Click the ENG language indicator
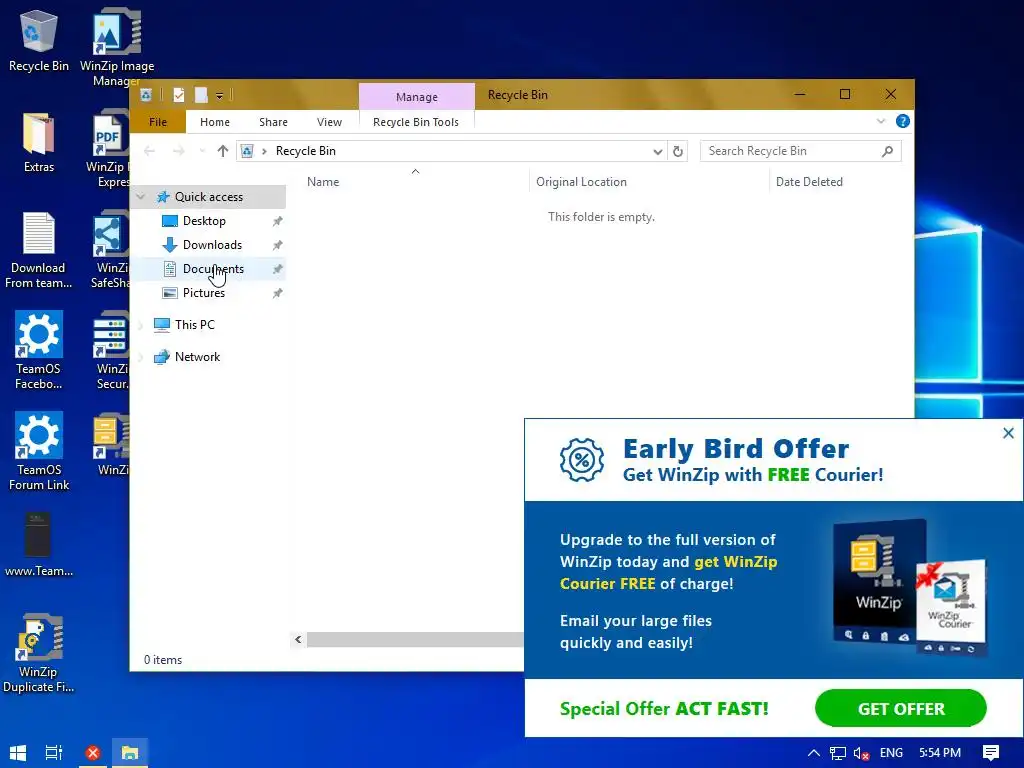Image resolution: width=1024 pixels, height=768 pixels. [891, 753]
